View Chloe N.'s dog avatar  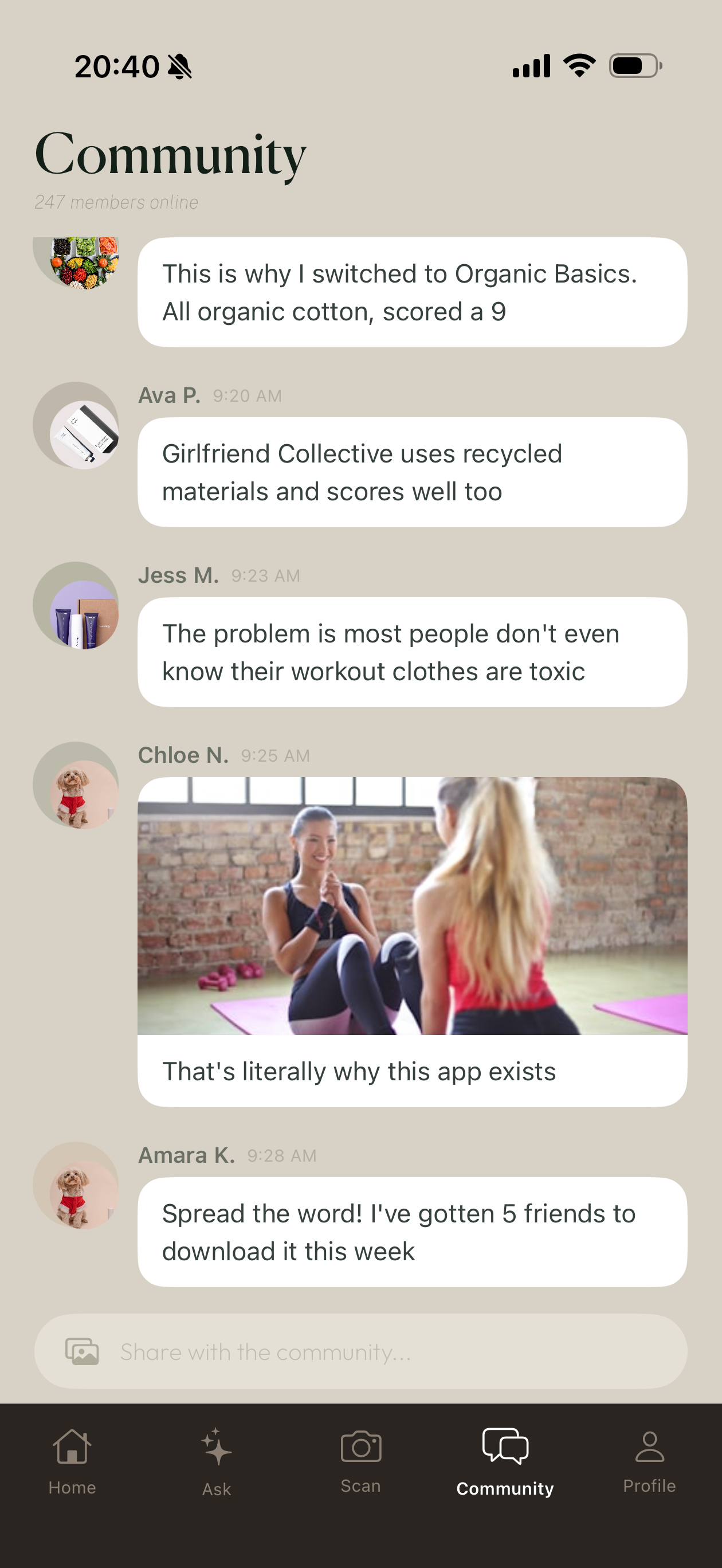[76, 785]
